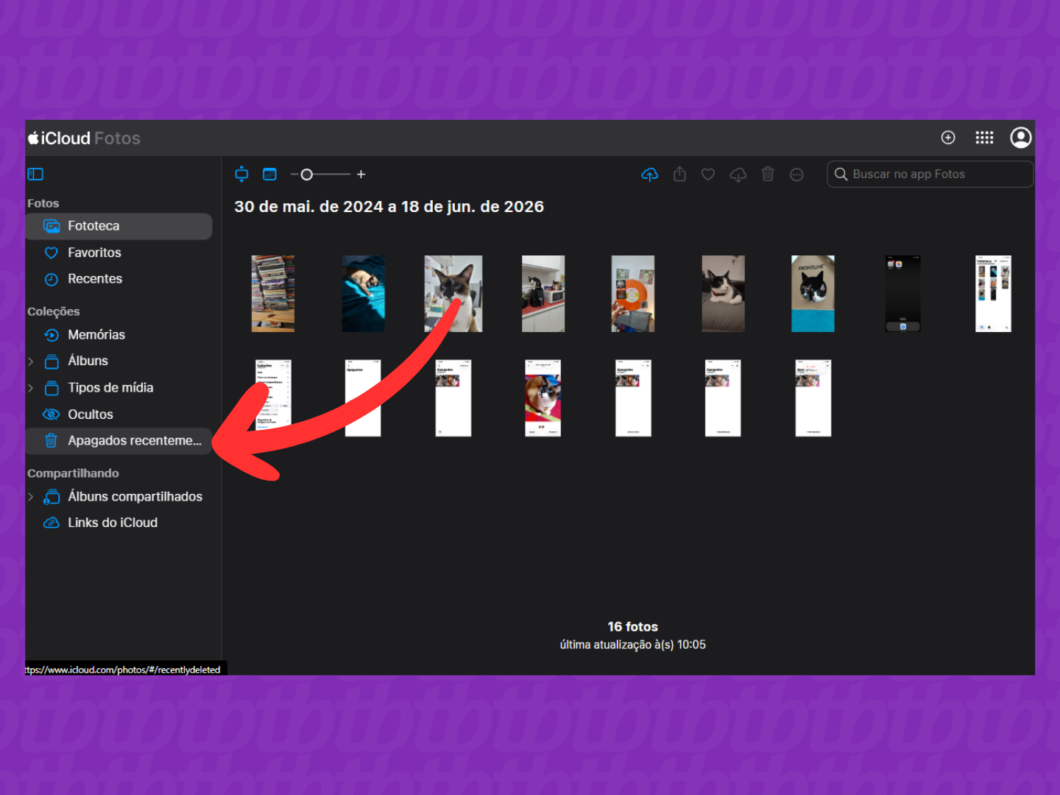The width and height of the screenshot is (1060, 795).
Task: Expand the Álbuns chevron
Action: point(31,362)
